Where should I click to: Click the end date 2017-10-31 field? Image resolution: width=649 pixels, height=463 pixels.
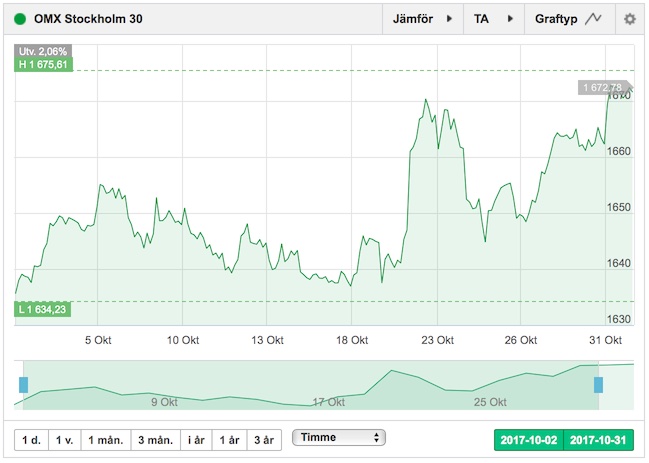click(599, 440)
